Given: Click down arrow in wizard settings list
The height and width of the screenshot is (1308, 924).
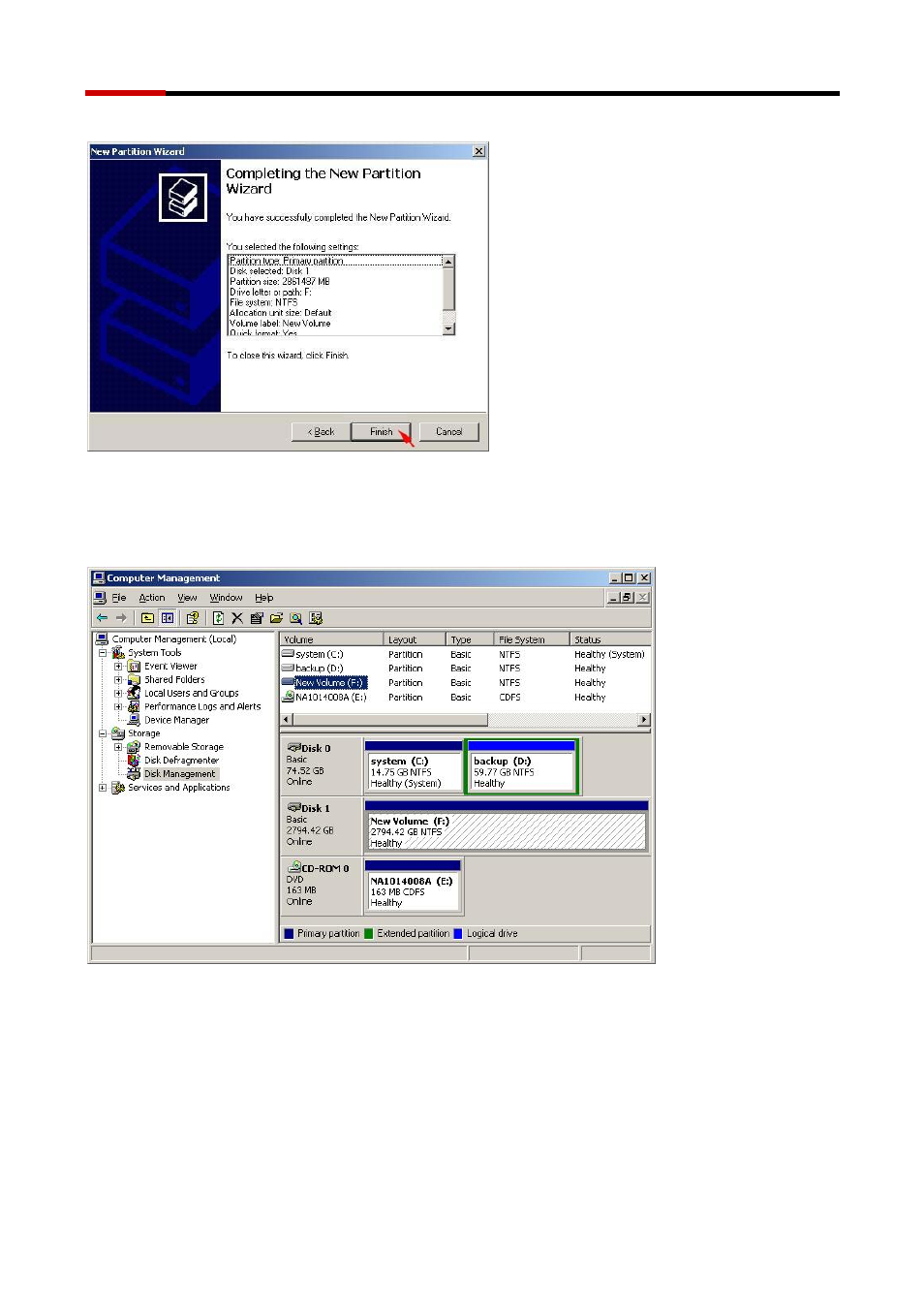Looking at the screenshot, I should 448,329.
